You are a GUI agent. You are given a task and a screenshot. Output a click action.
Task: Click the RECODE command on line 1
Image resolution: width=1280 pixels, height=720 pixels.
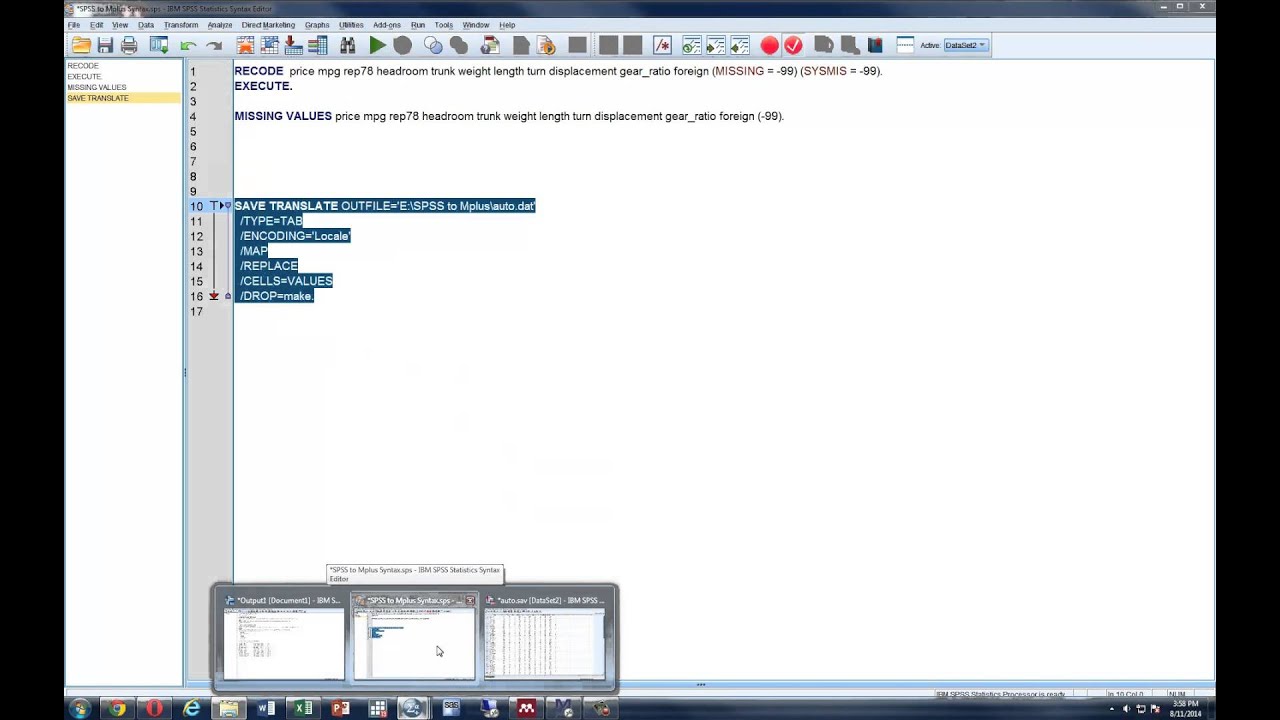259,71
